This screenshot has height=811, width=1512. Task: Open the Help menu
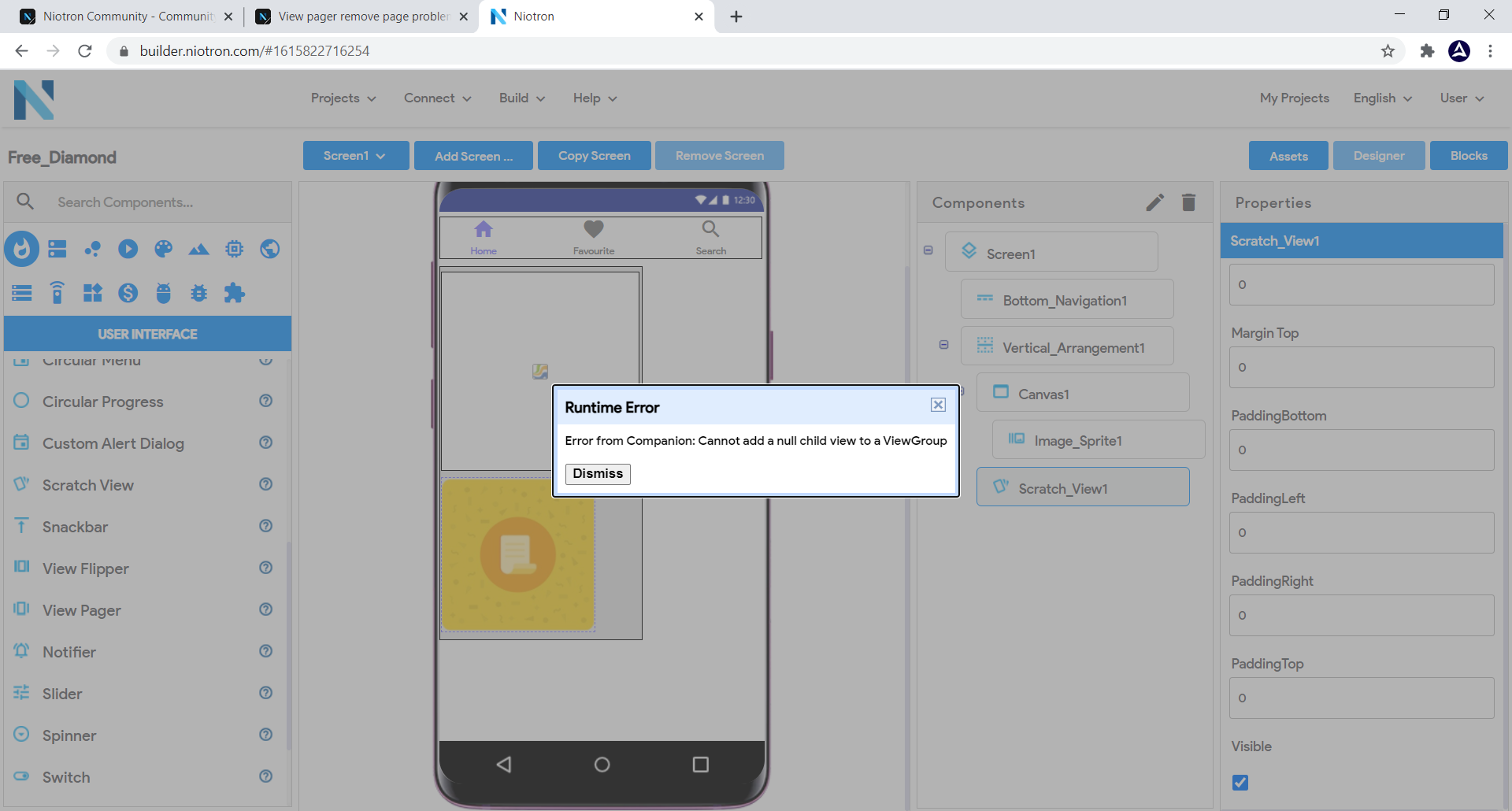[595, 98]
